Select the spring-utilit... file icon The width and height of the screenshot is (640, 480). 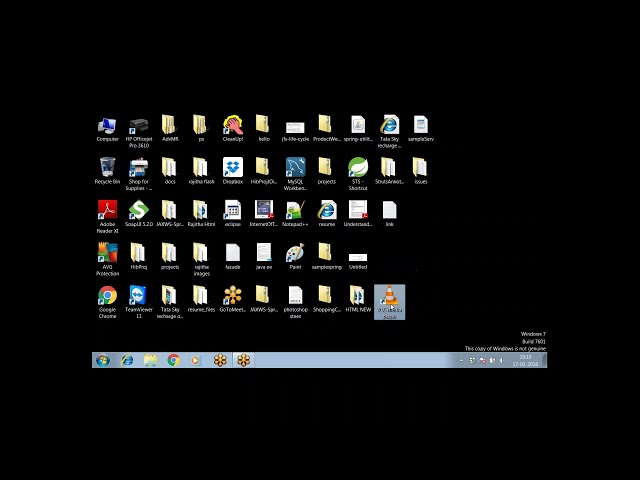pyautogui.click(x=358, y=129)
